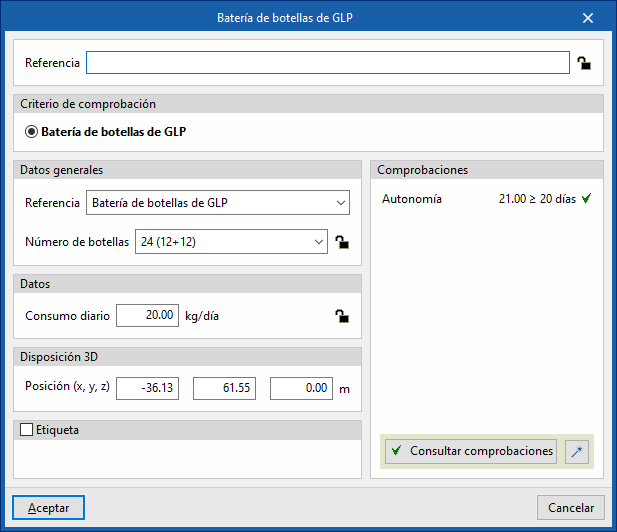Click the green check mark next to Autonomía

tap(587, 199)
